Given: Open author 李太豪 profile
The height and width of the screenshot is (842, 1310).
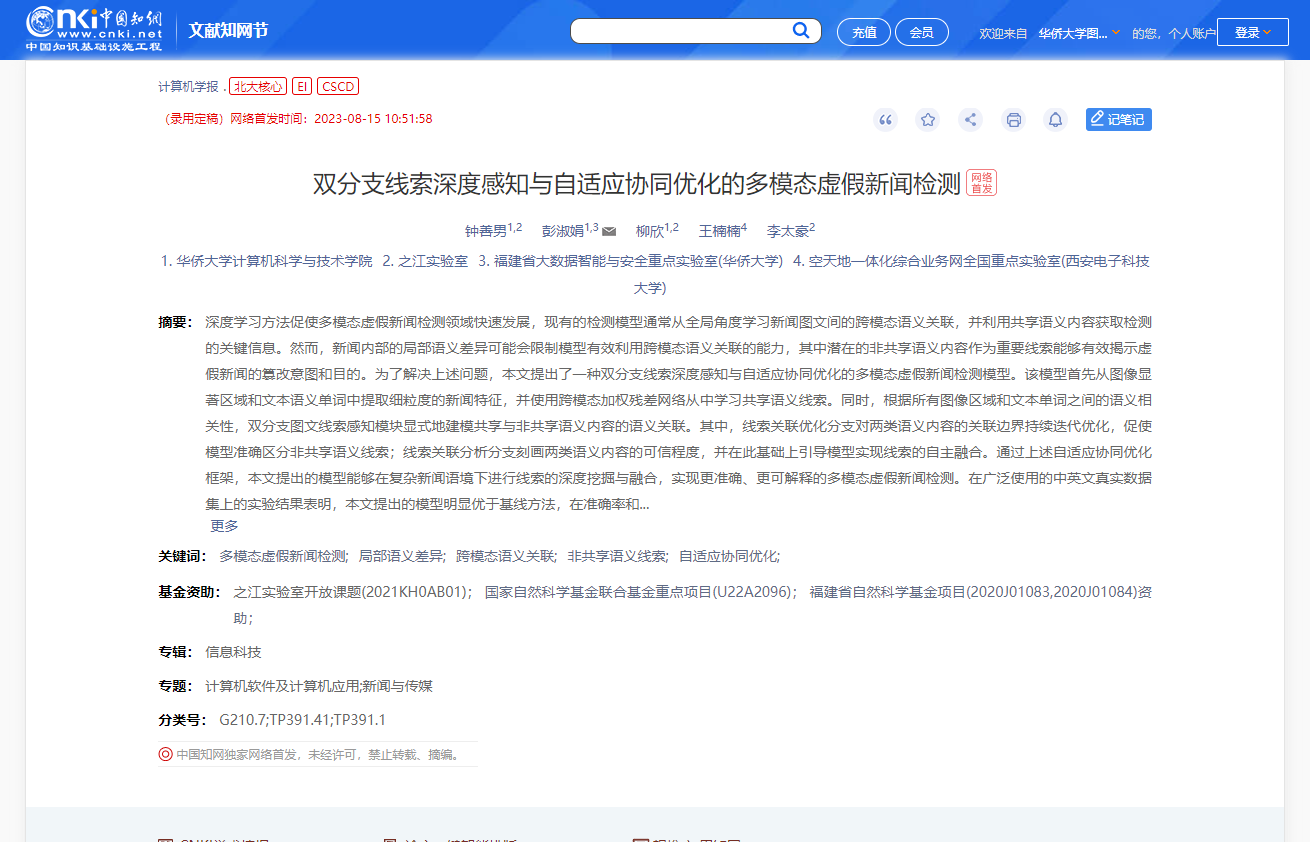Looking at the screenshot, I should pyautogui.click(x=788, y=231).
